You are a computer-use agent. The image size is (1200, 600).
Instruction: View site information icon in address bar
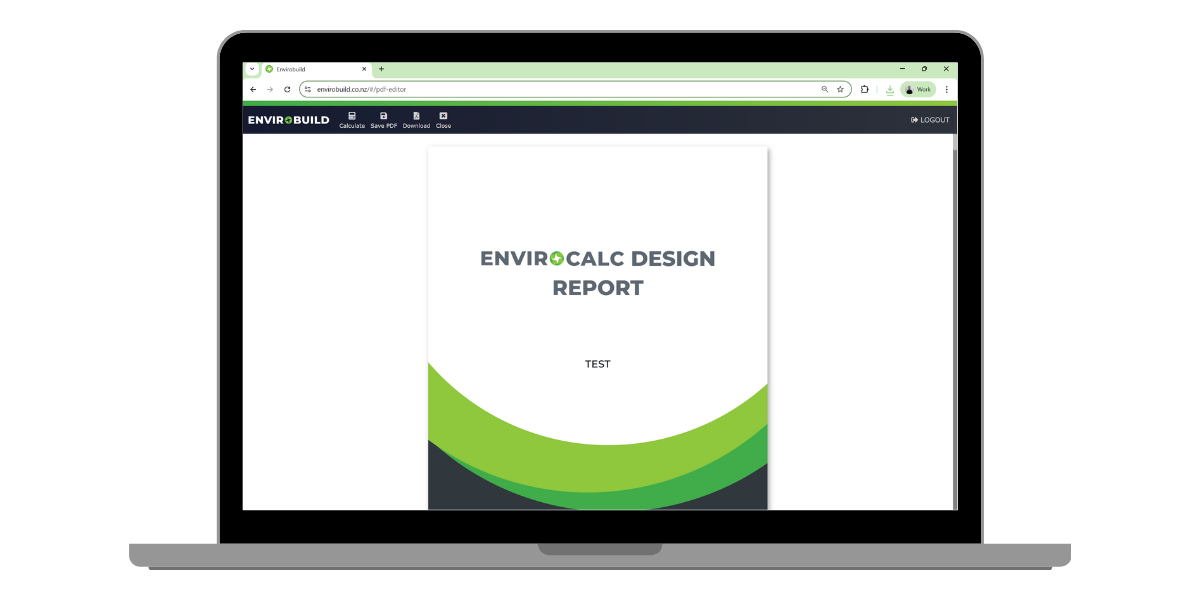[309, 89]
